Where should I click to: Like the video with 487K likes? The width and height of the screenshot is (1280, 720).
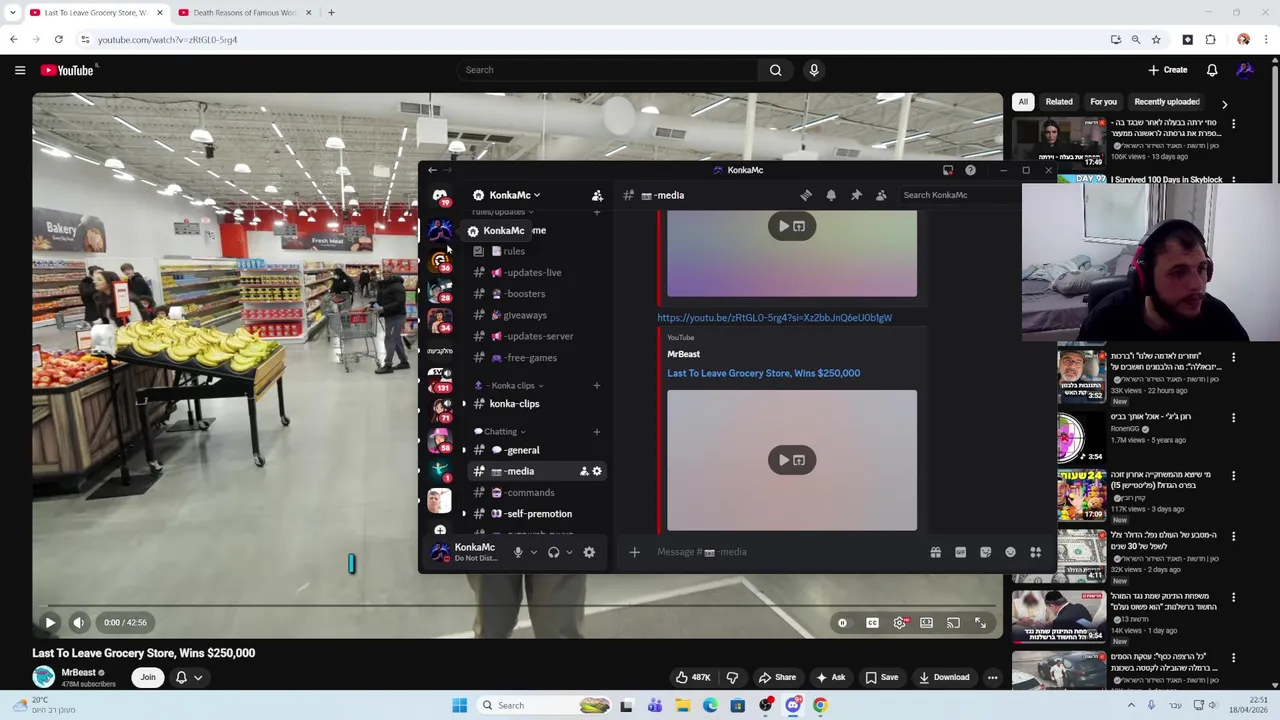click(x=693, y=677)
